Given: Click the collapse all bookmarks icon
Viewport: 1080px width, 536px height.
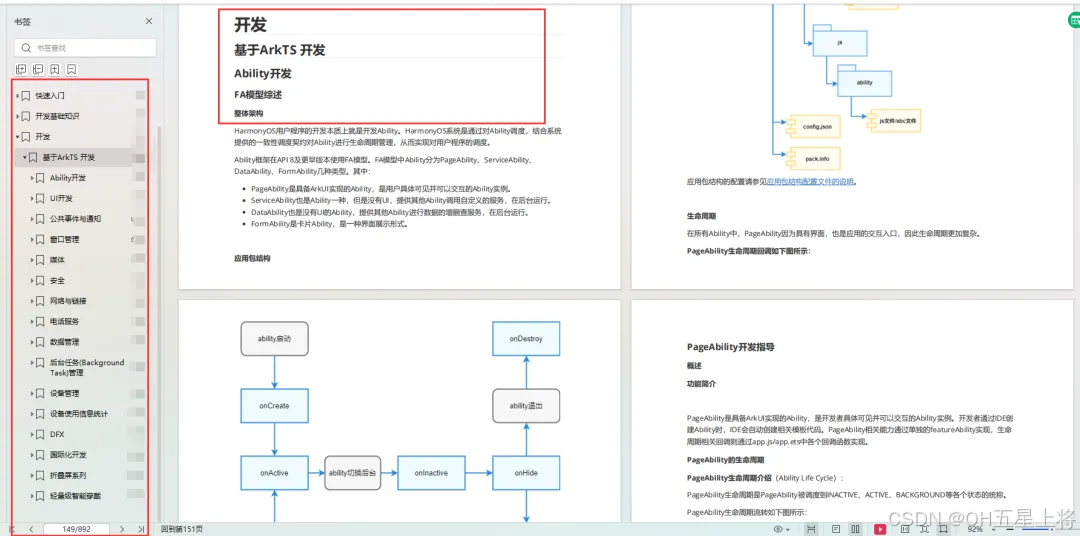Looking at the screenshot, I should [38, 69].
